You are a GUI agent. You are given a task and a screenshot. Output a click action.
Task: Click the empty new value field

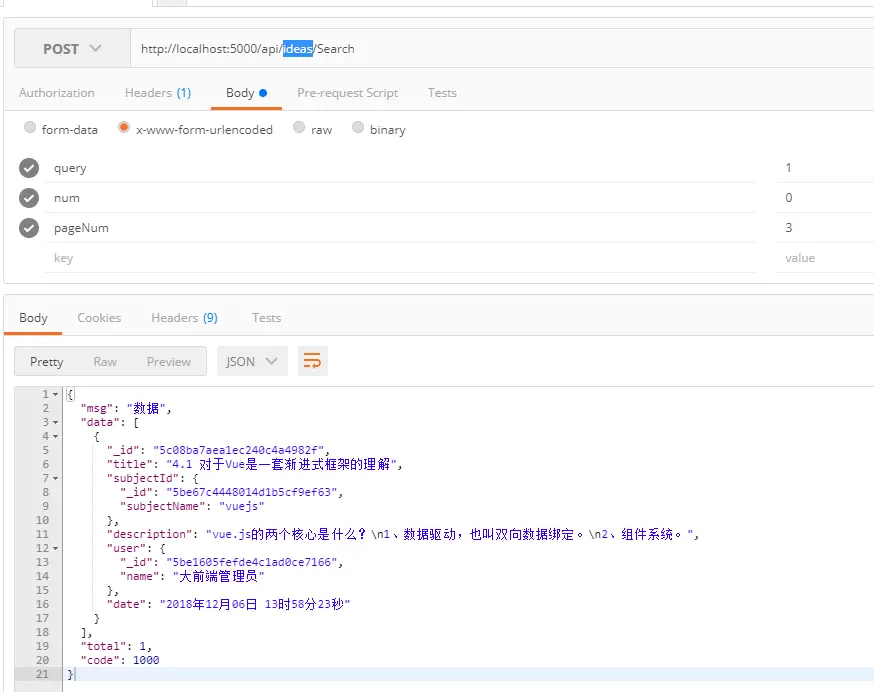825,258
